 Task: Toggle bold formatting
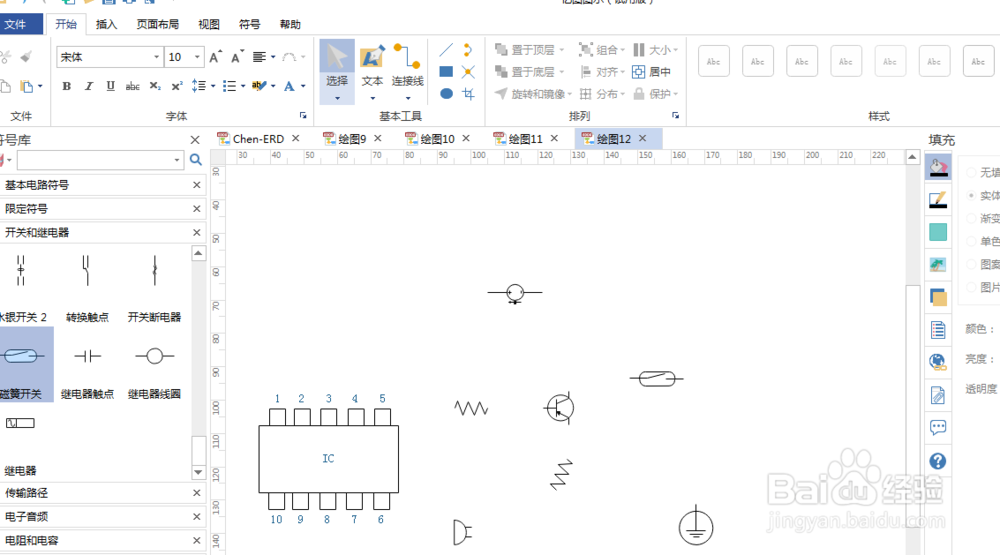(x=66, y=85)
